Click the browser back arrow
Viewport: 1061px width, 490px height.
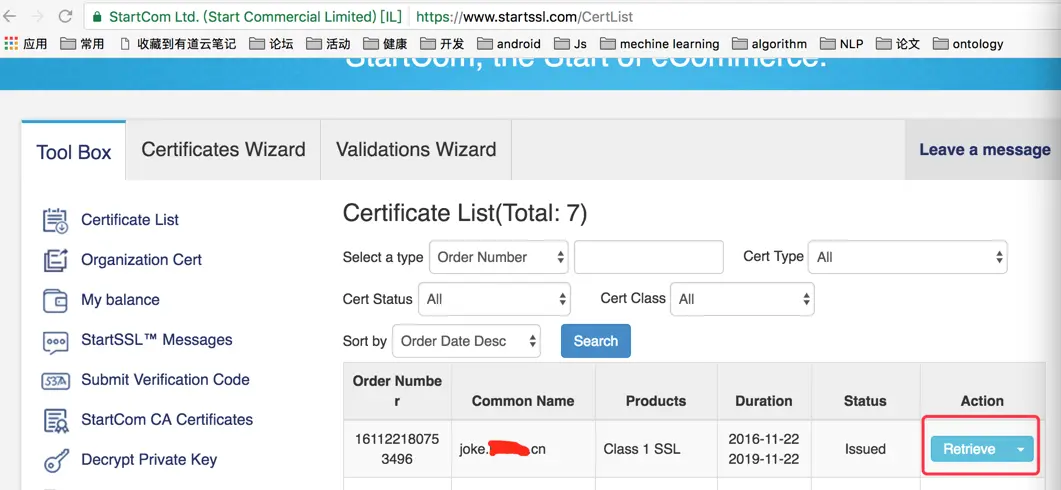[x=10, y=16]
